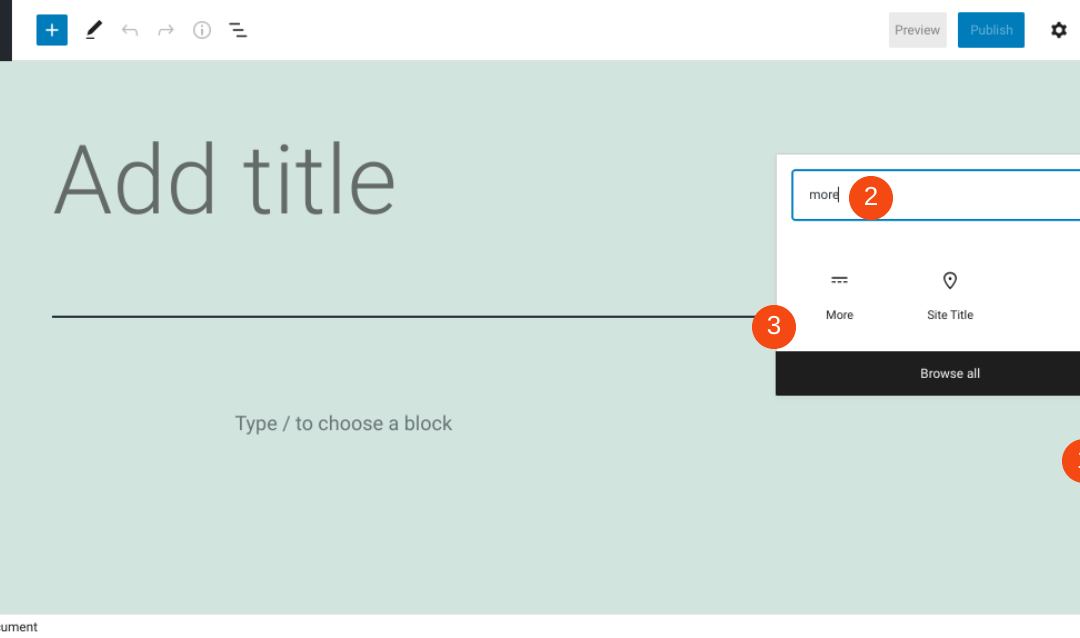Viewport: 1080px width, 638px height.
Task: Click the Document breadcrumb in footer
Action: pos(19,627)
